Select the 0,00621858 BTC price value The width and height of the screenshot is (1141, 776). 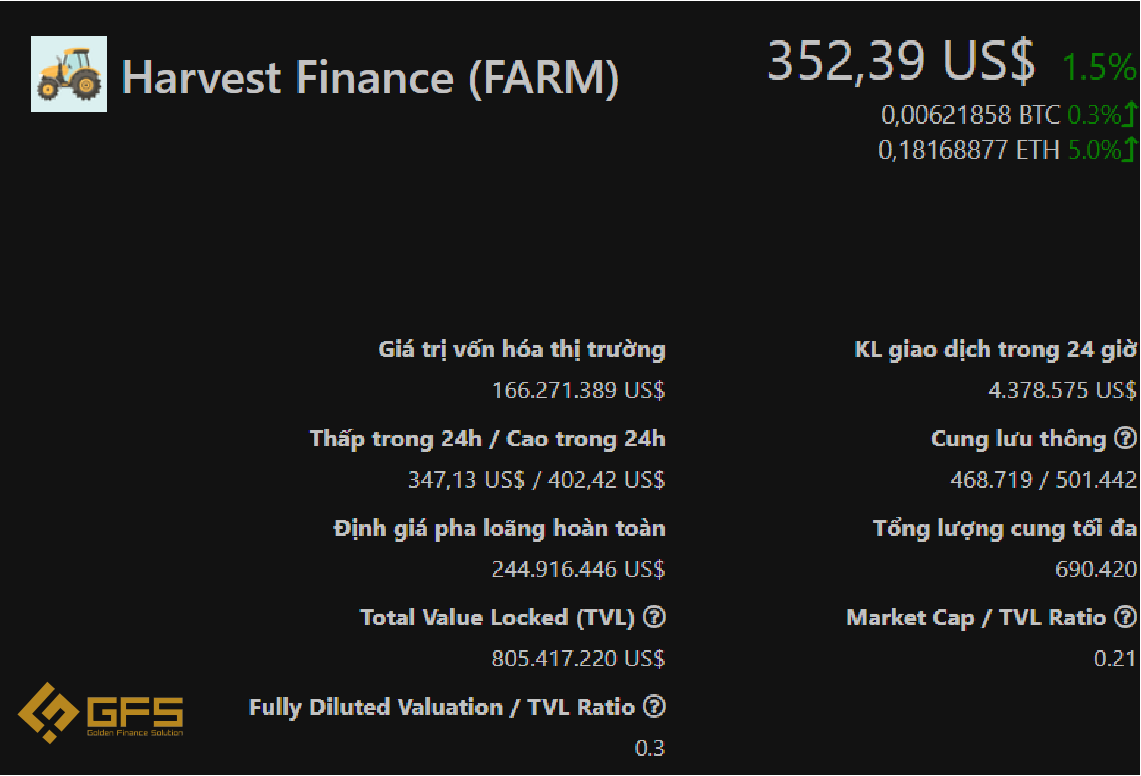tap(971, 115)
